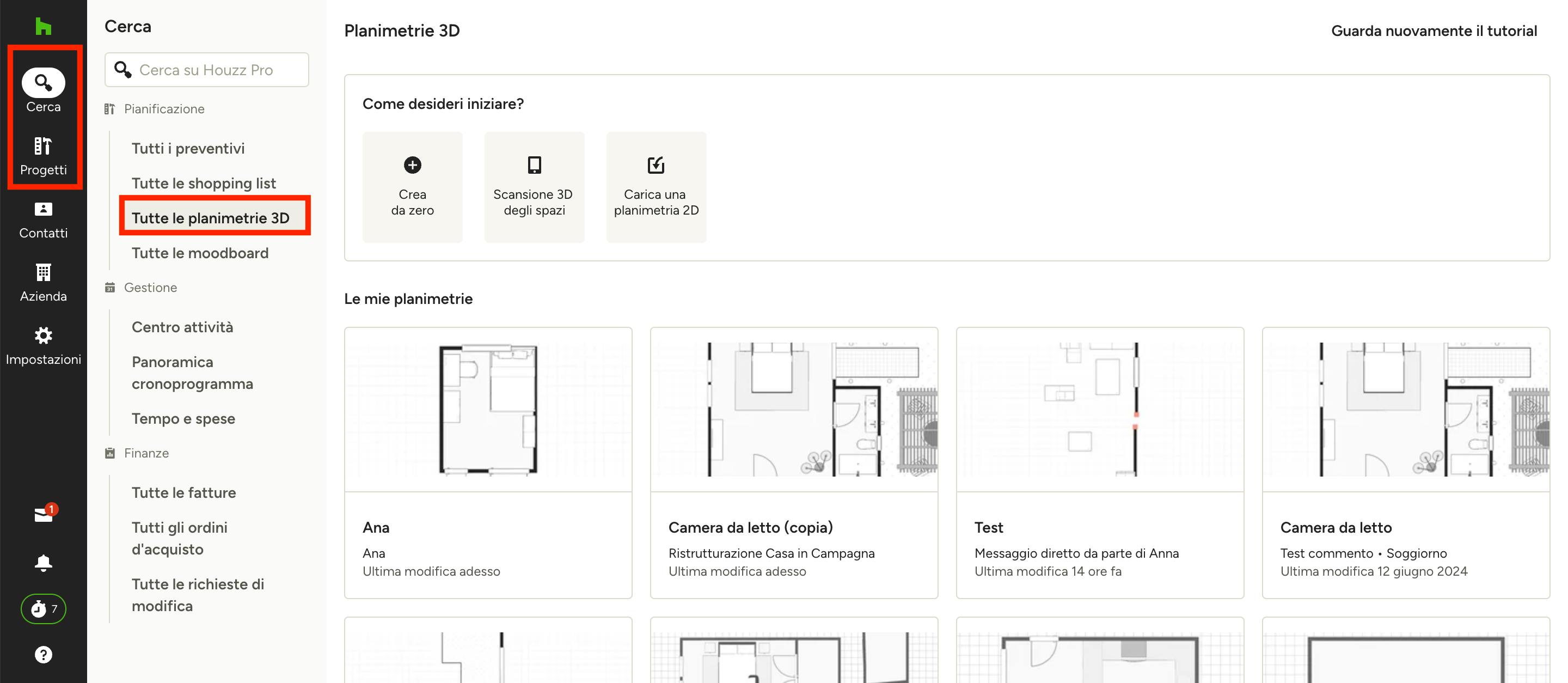Click the magnifier icon in the search field

[123, 69]
